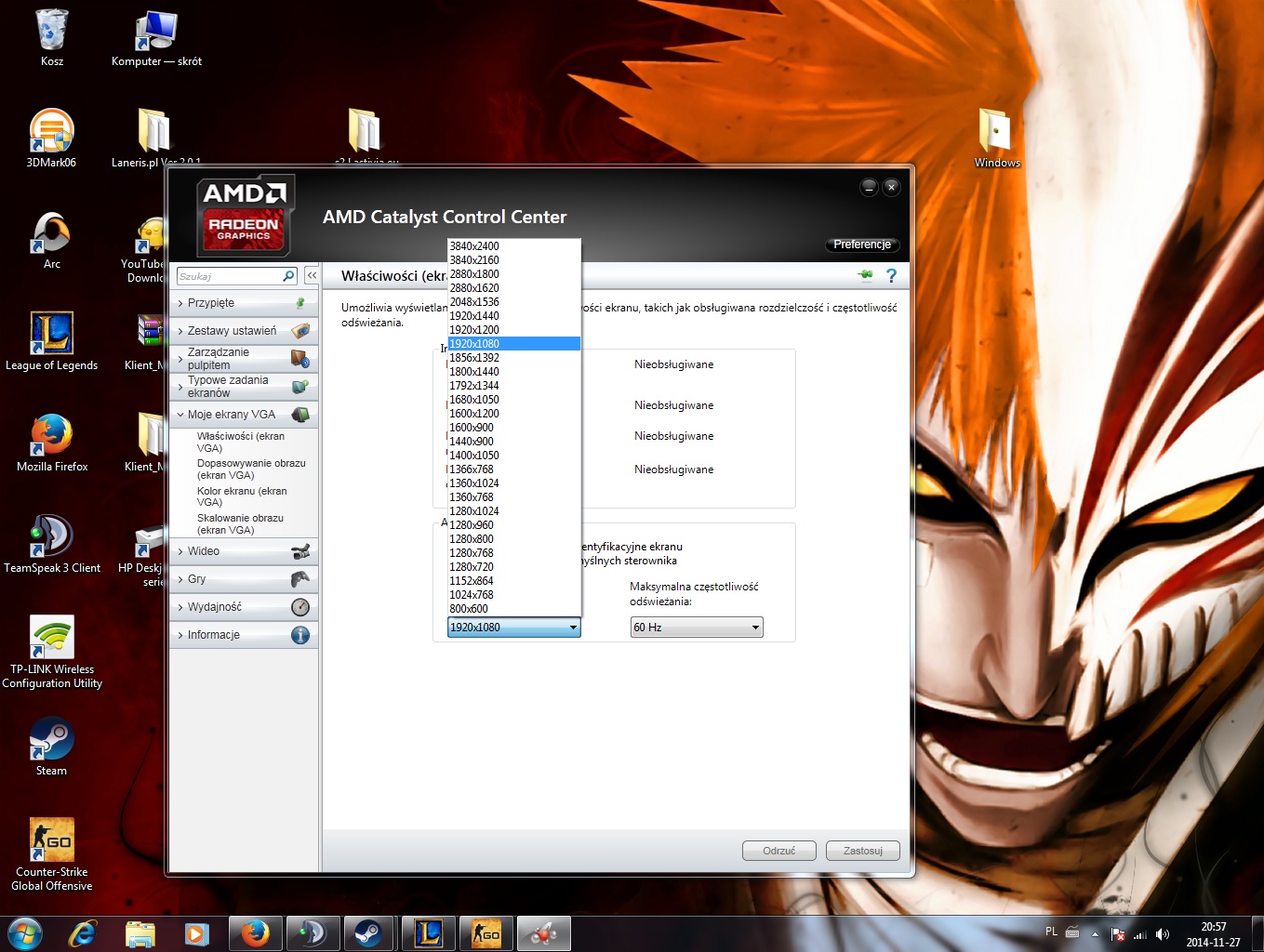Select the TP-LINK Wireless Configuration Utility shortcut

[x=52, y=652]
